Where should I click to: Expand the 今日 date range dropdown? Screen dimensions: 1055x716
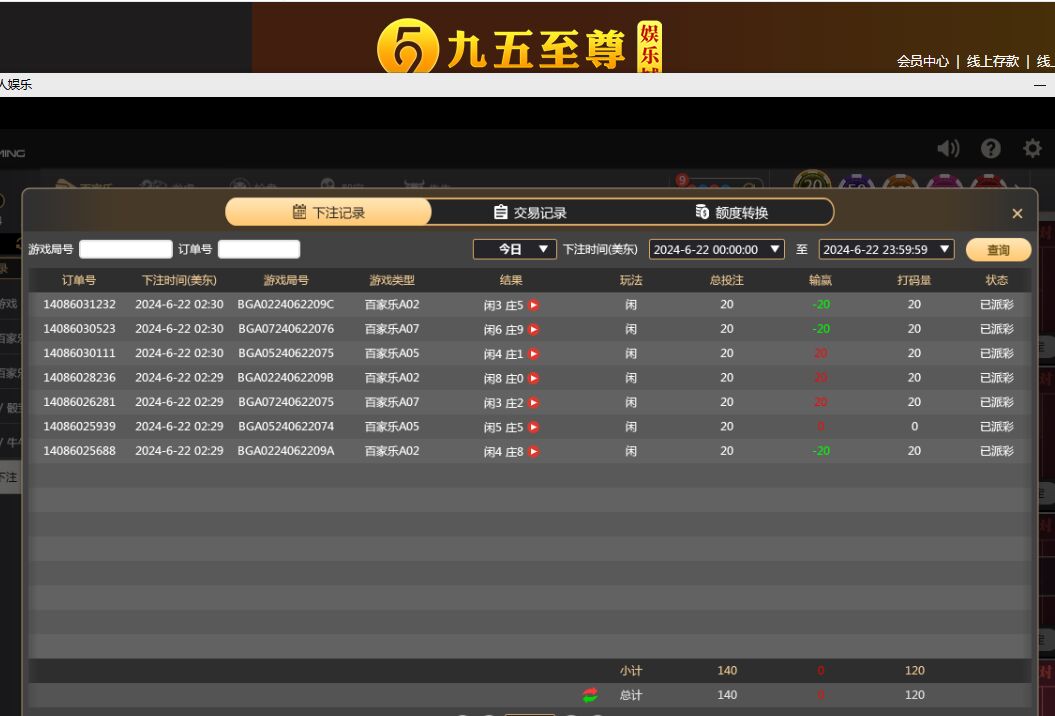coord(515,249)
